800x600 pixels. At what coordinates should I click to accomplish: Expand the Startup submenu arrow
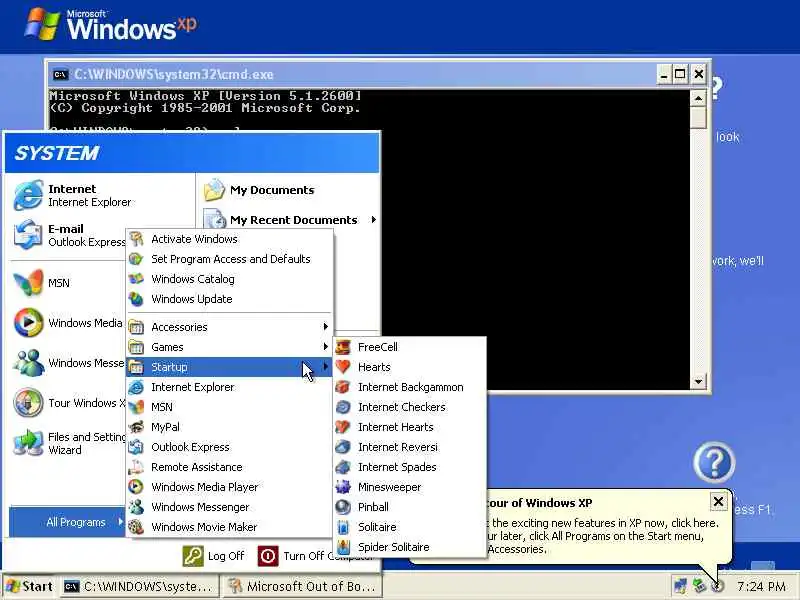pyautogui.click(x=325, y=367)
